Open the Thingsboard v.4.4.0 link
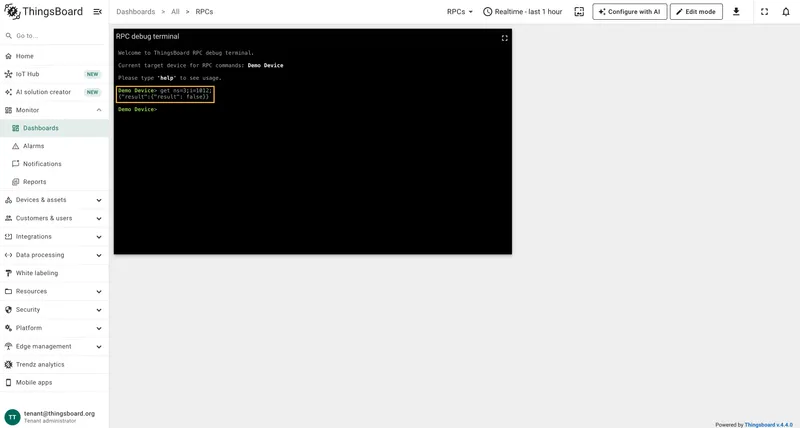Screen dimensions: 800x428 click(x=768, y=424)
